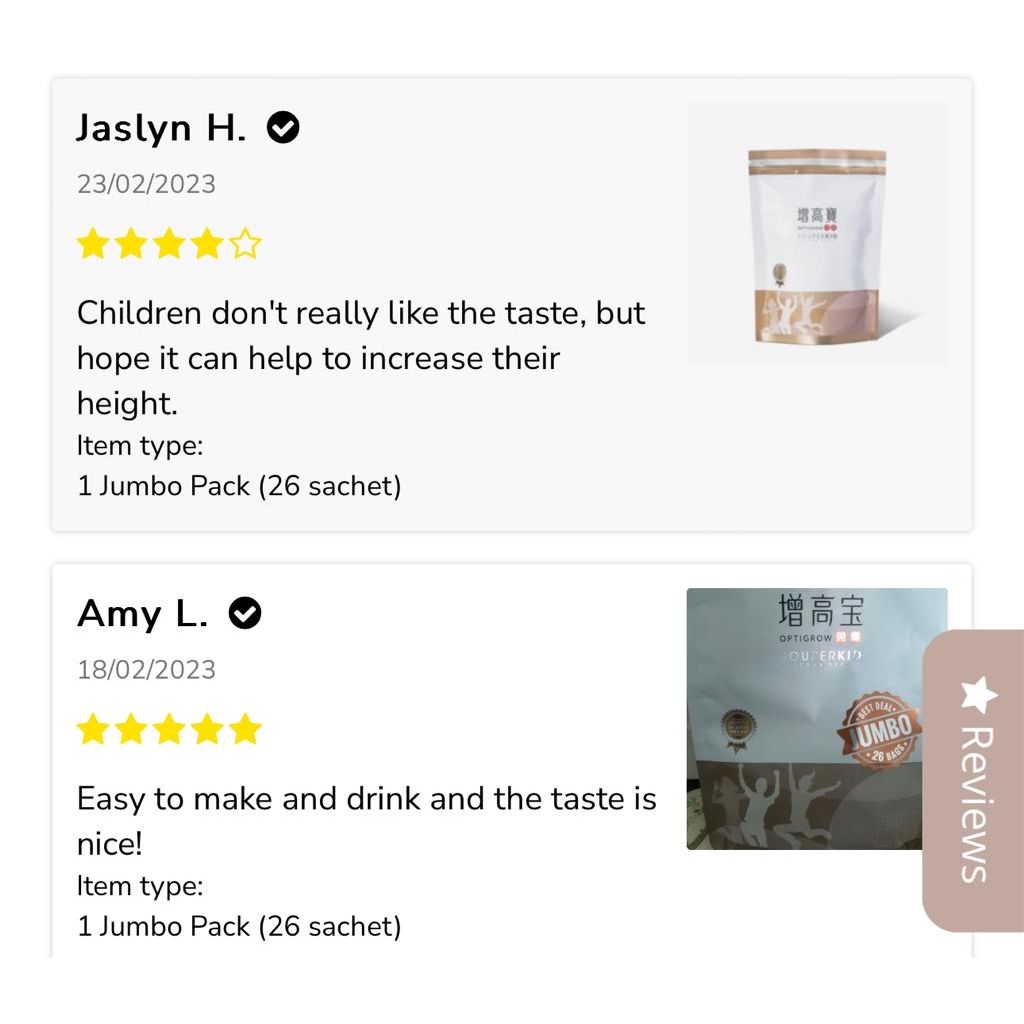Click verified badge next to Jaslyn H.
This screenshot has width=1024, height=1024.
tap(283, 127)
